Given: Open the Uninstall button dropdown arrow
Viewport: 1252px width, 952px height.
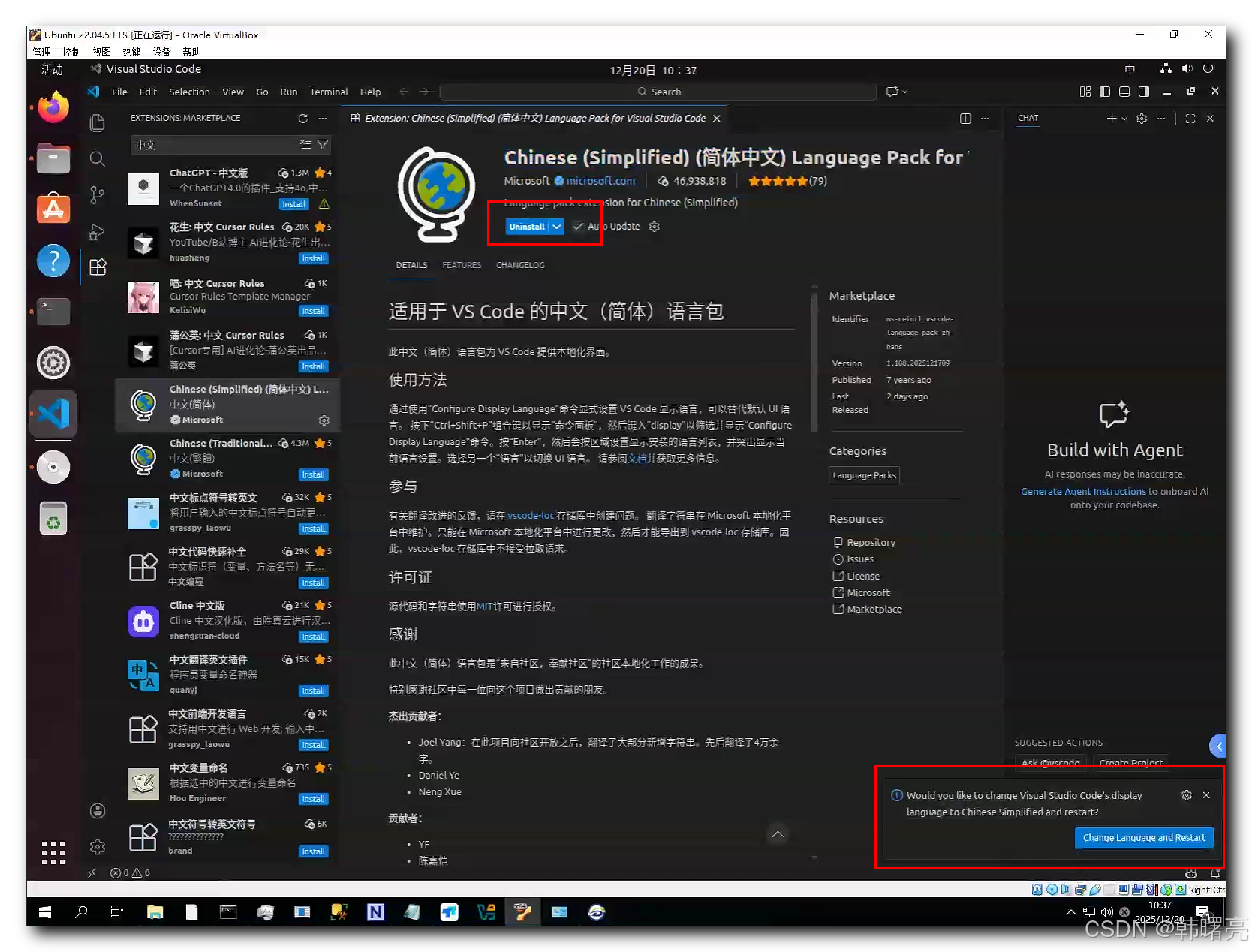Looking at the screenshot, I should (556, 226).
